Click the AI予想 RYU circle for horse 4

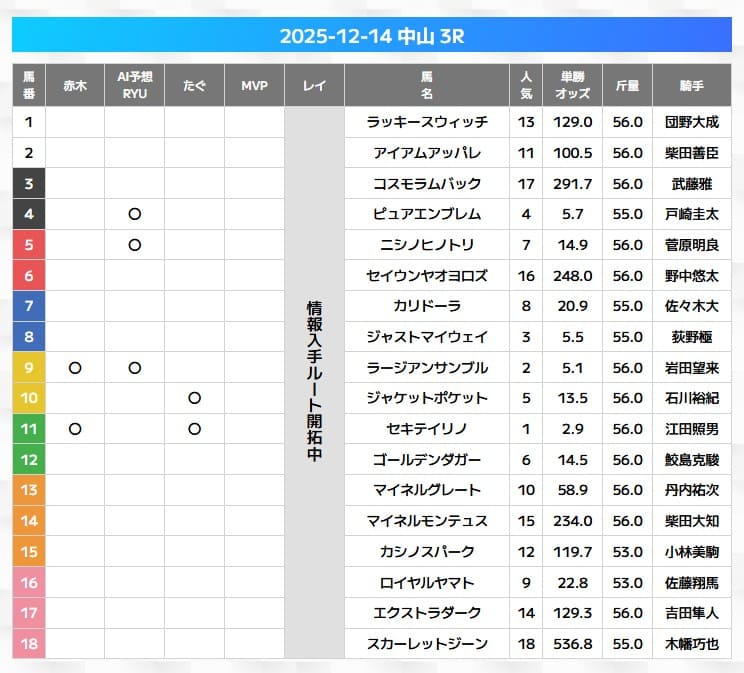coord(134,214)
